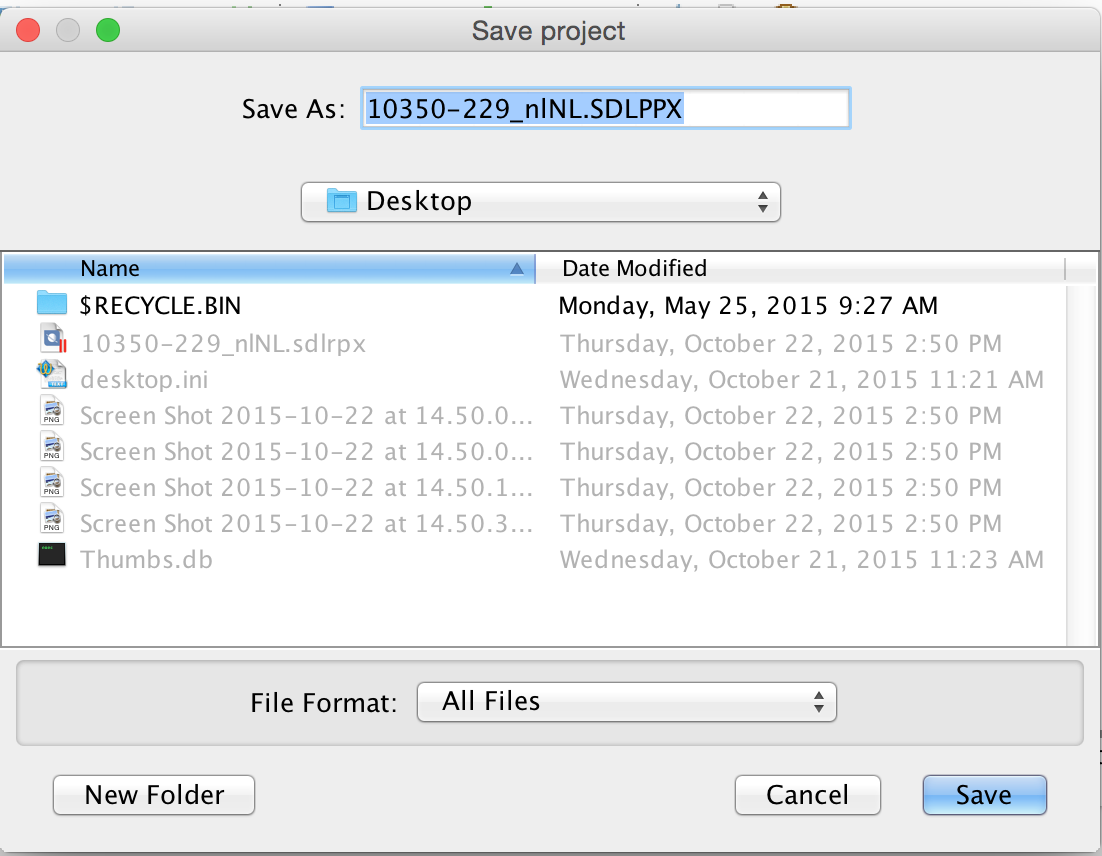Click the desktop.ini file icon
This screenshot has height=856, width=1102.
click(51, 379)
